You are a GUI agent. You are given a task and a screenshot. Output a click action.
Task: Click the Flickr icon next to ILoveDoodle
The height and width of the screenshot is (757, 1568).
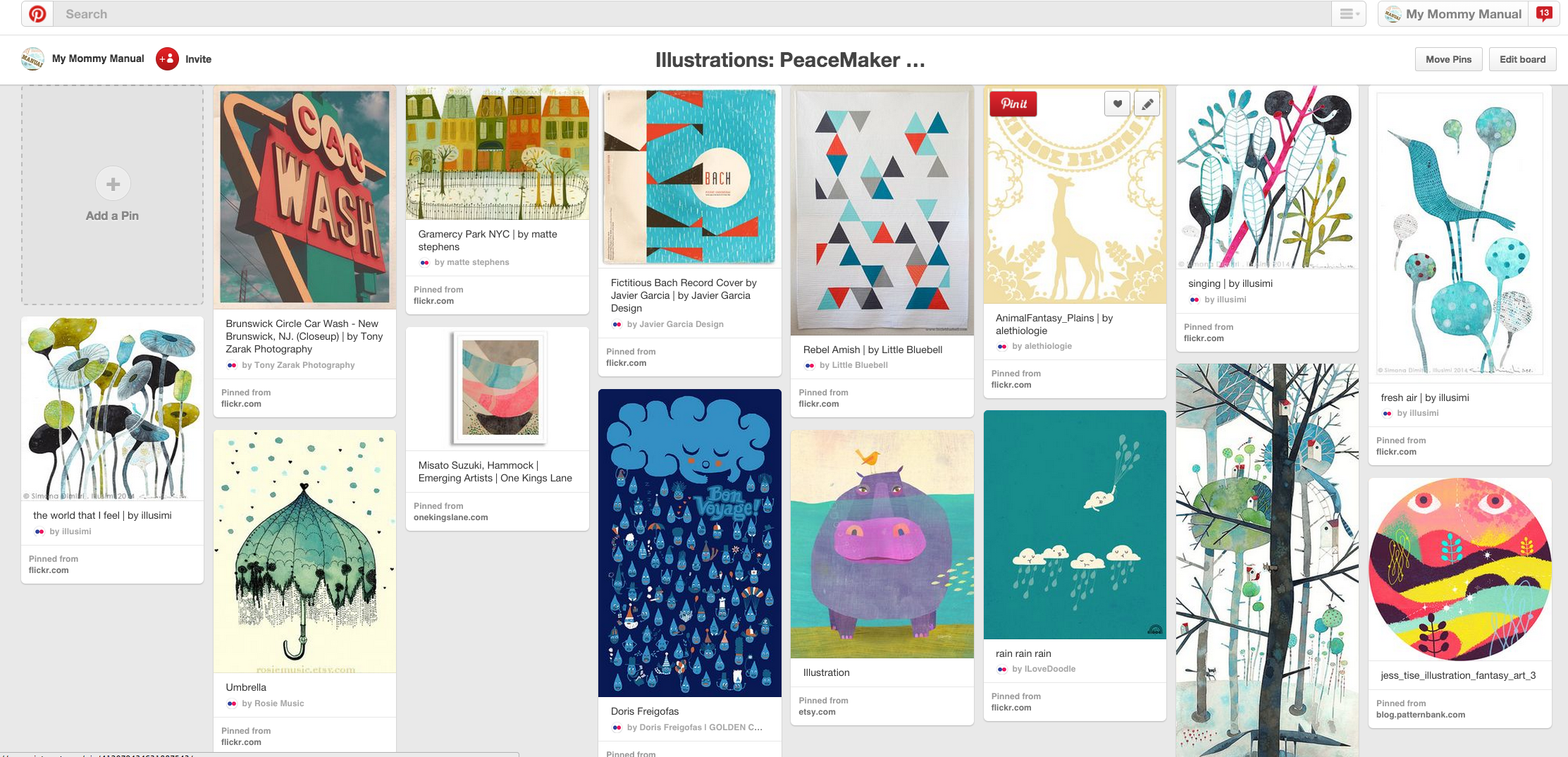(x=1002, y=669)
